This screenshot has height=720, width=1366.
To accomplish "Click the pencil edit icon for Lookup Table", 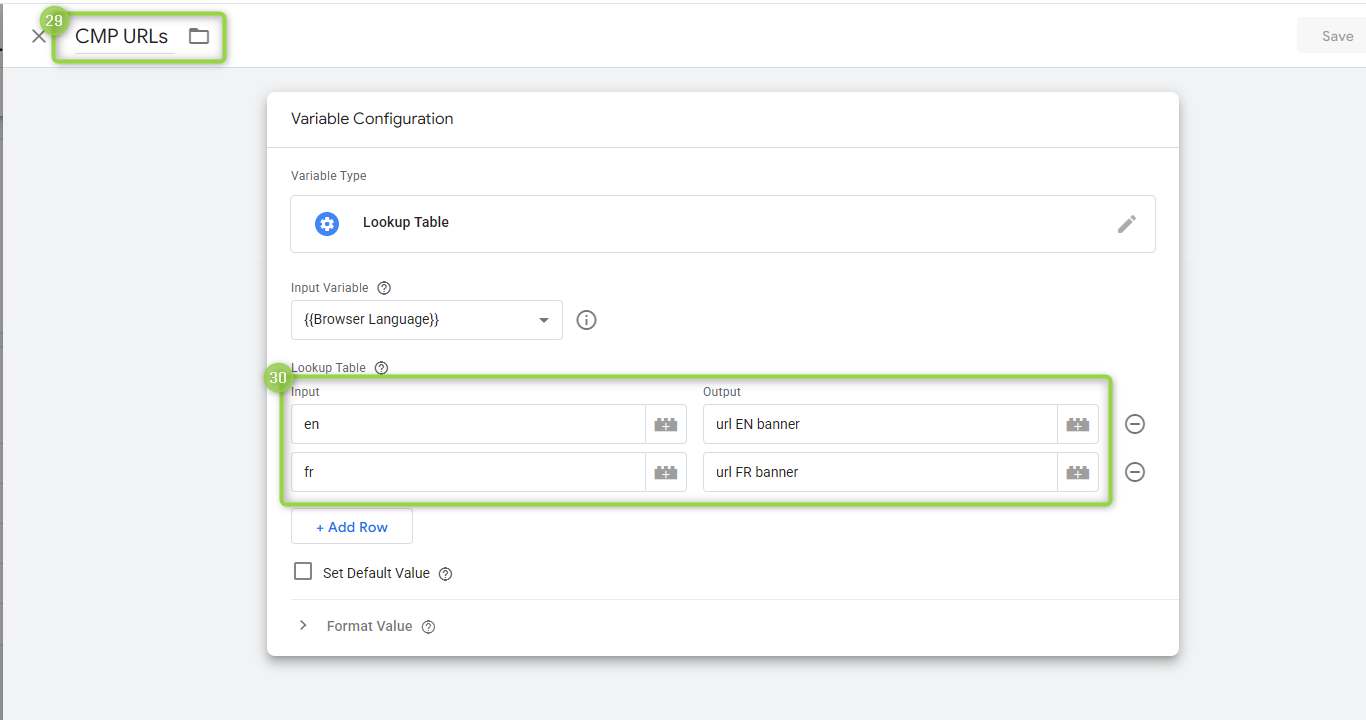I will pos(1126,224).
